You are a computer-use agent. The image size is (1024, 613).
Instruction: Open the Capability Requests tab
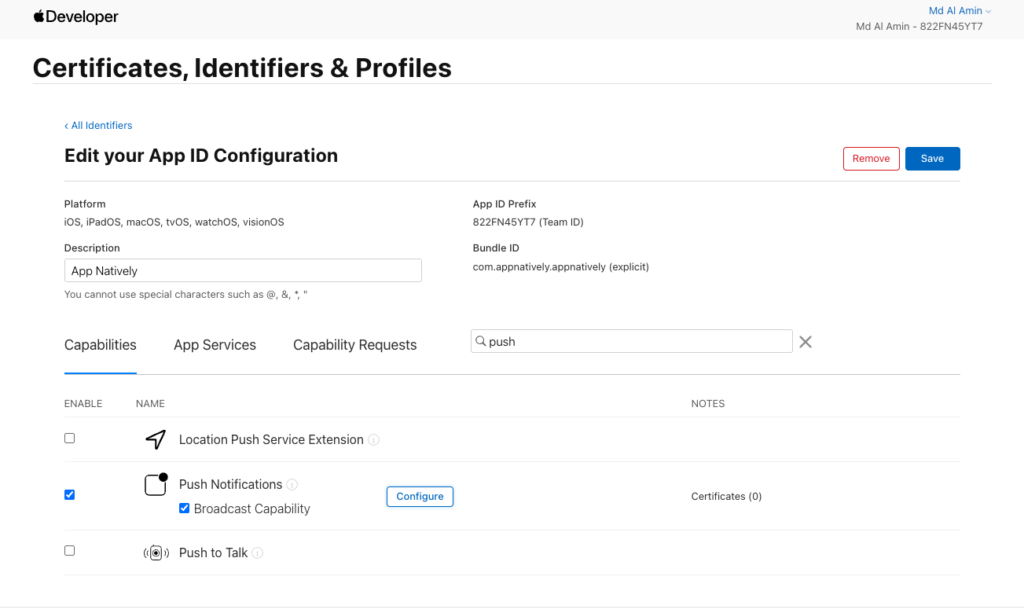point(355,345)
